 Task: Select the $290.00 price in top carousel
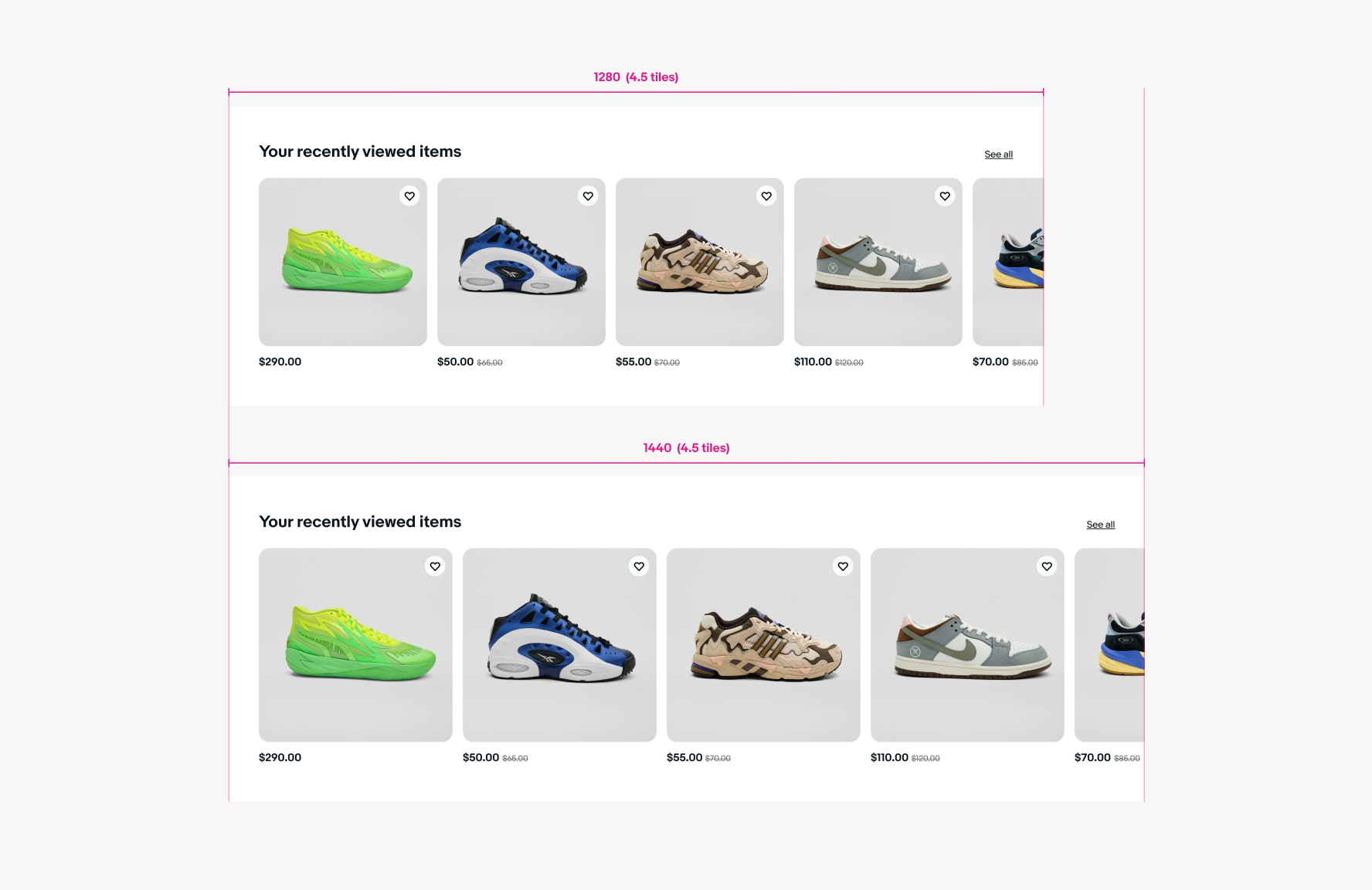click(x=280, y=362)
